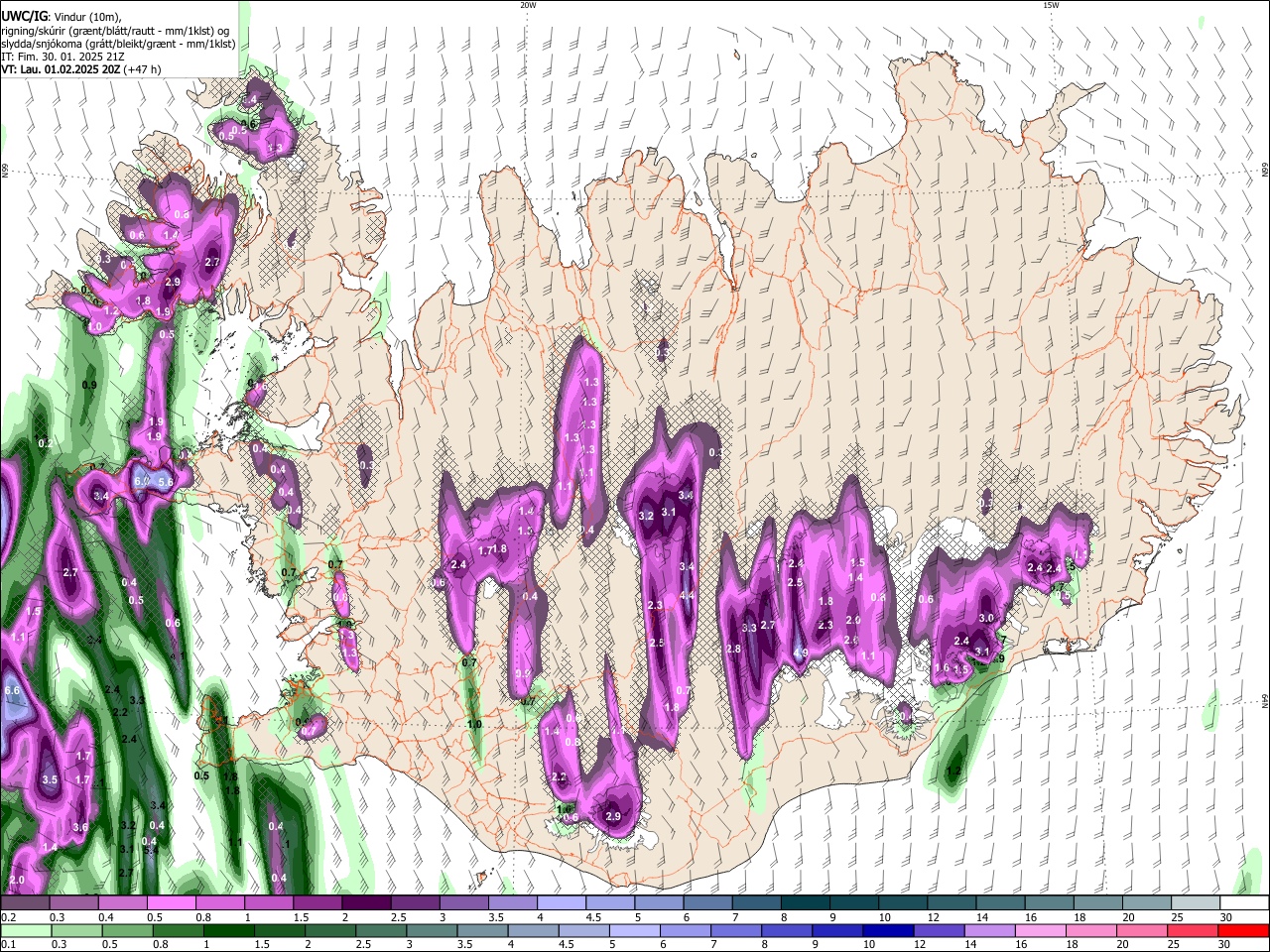
Task: Pick the top legend swatch between 0.2 and 0.3
Action: [x=23, y=903]
